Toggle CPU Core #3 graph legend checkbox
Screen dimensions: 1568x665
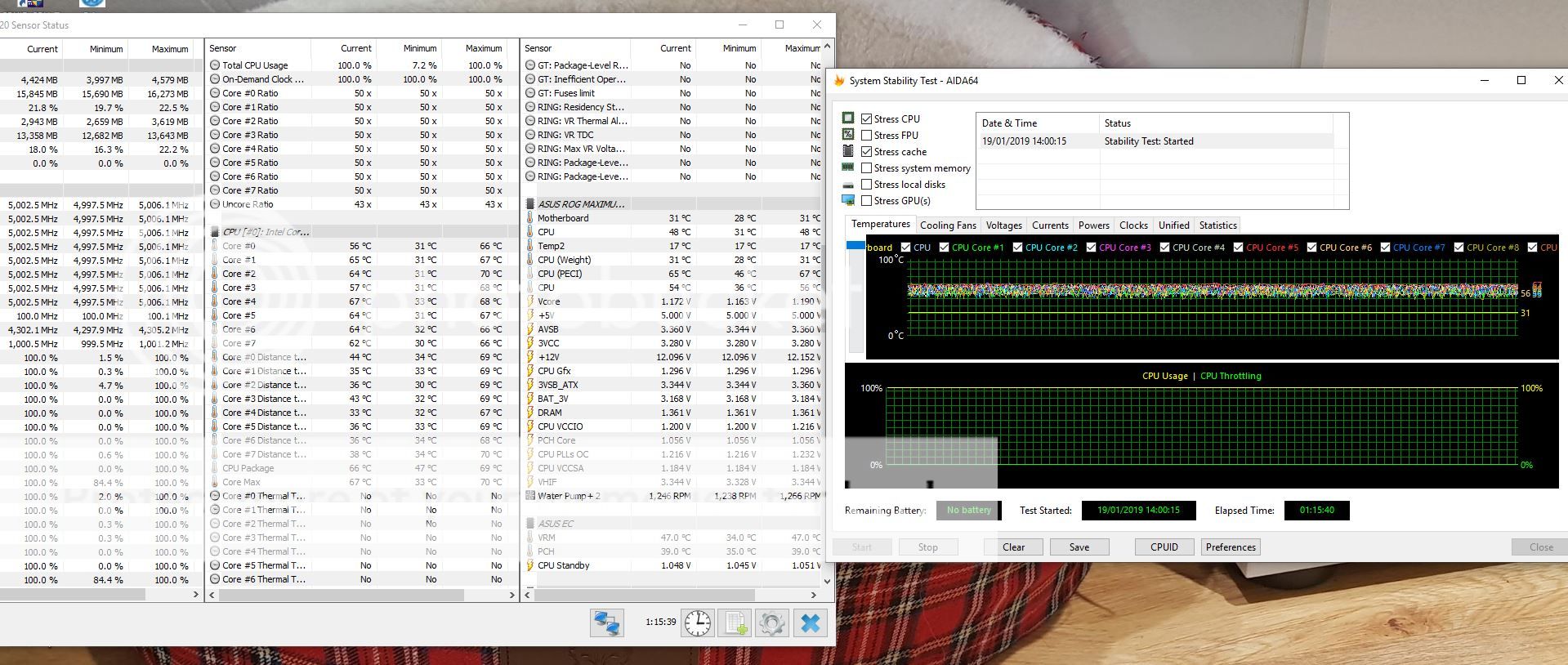[x=1091, y=247]
